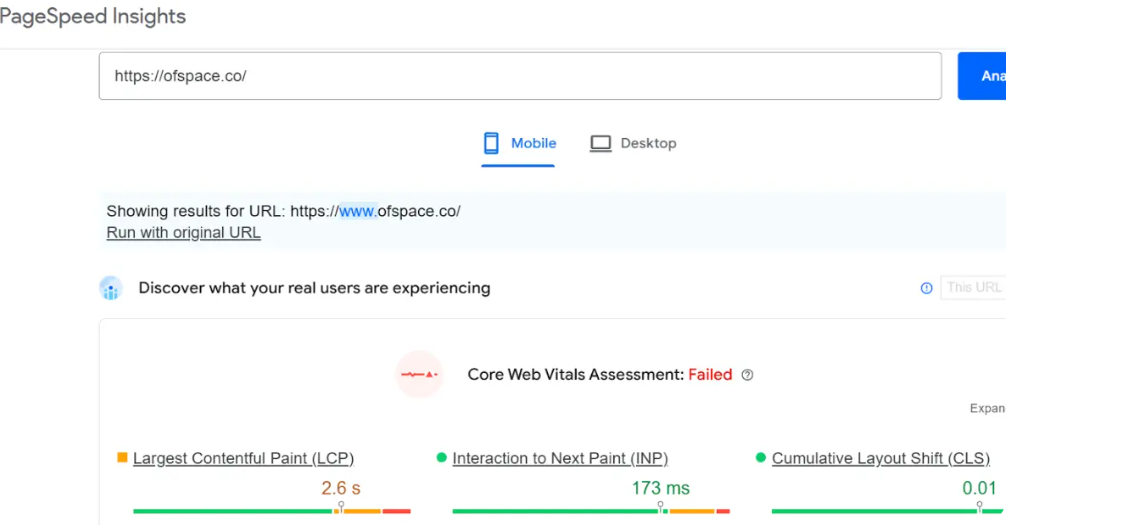
Task: Click the Showing results for URL text
Action: tap(283, 212)
